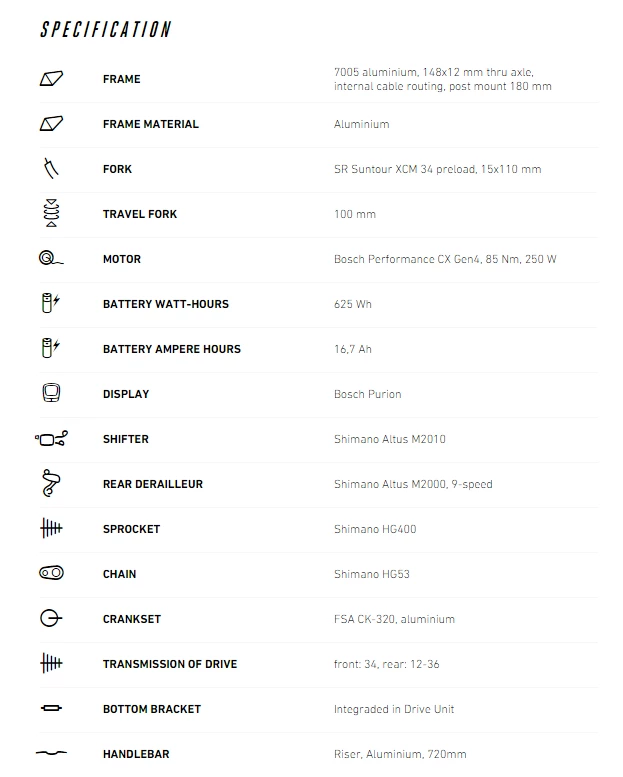Click the 625 Wh battery value
The image size is (623, 777).
[352, 304]
